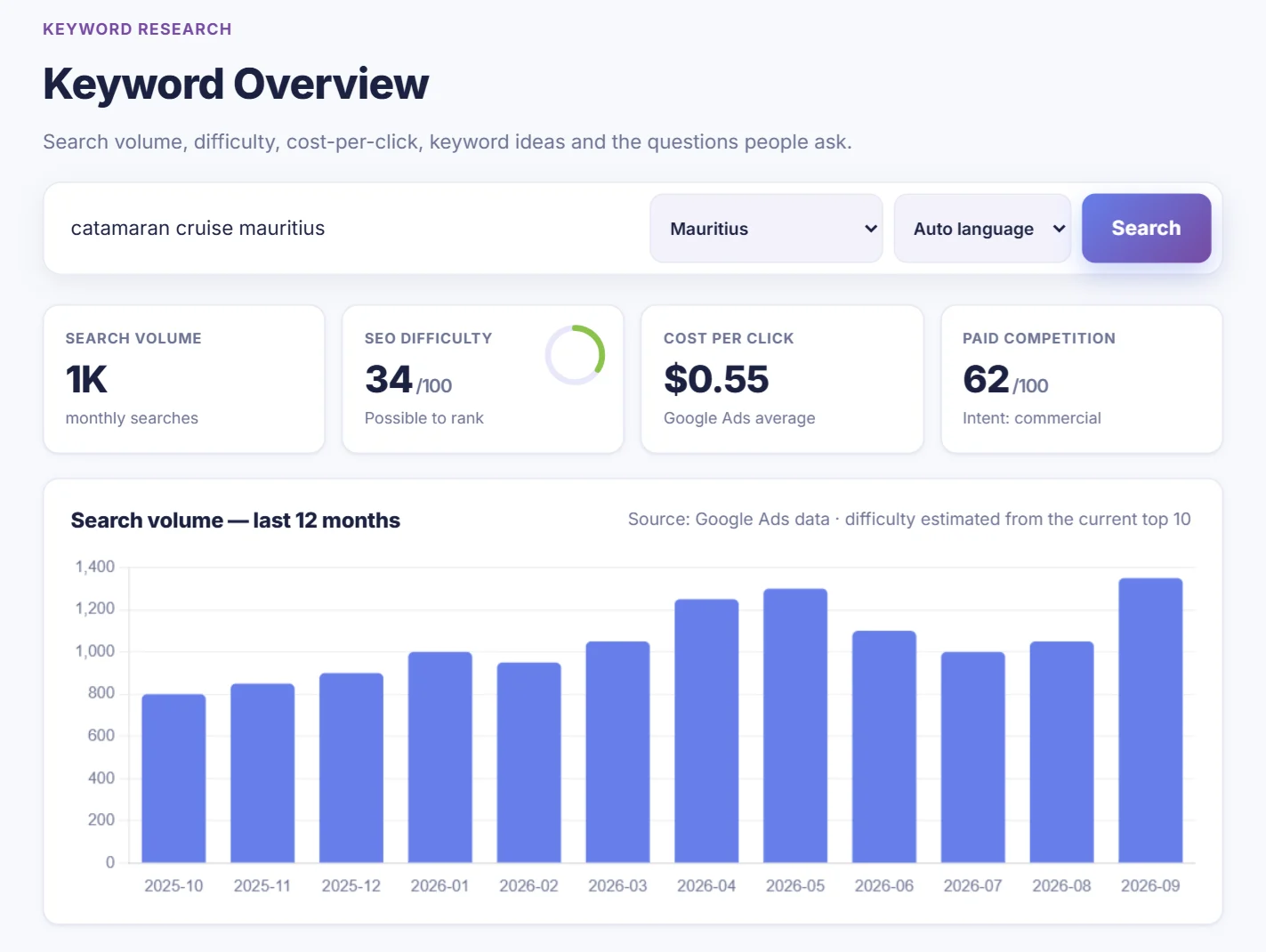Open the Mauritius country dropdown

(x=766, y=229)
